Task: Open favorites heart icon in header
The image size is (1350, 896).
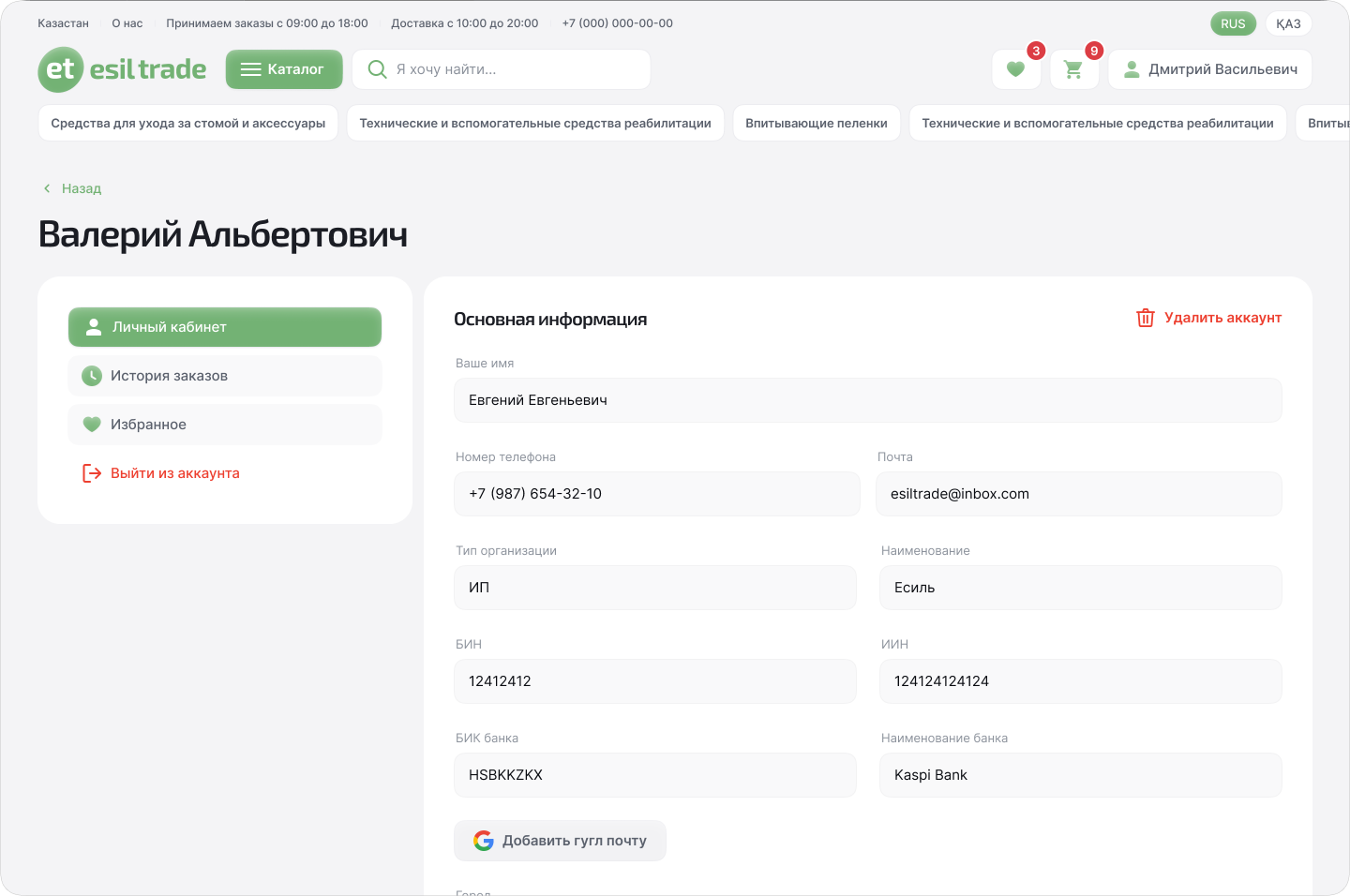Action: 1015,69
